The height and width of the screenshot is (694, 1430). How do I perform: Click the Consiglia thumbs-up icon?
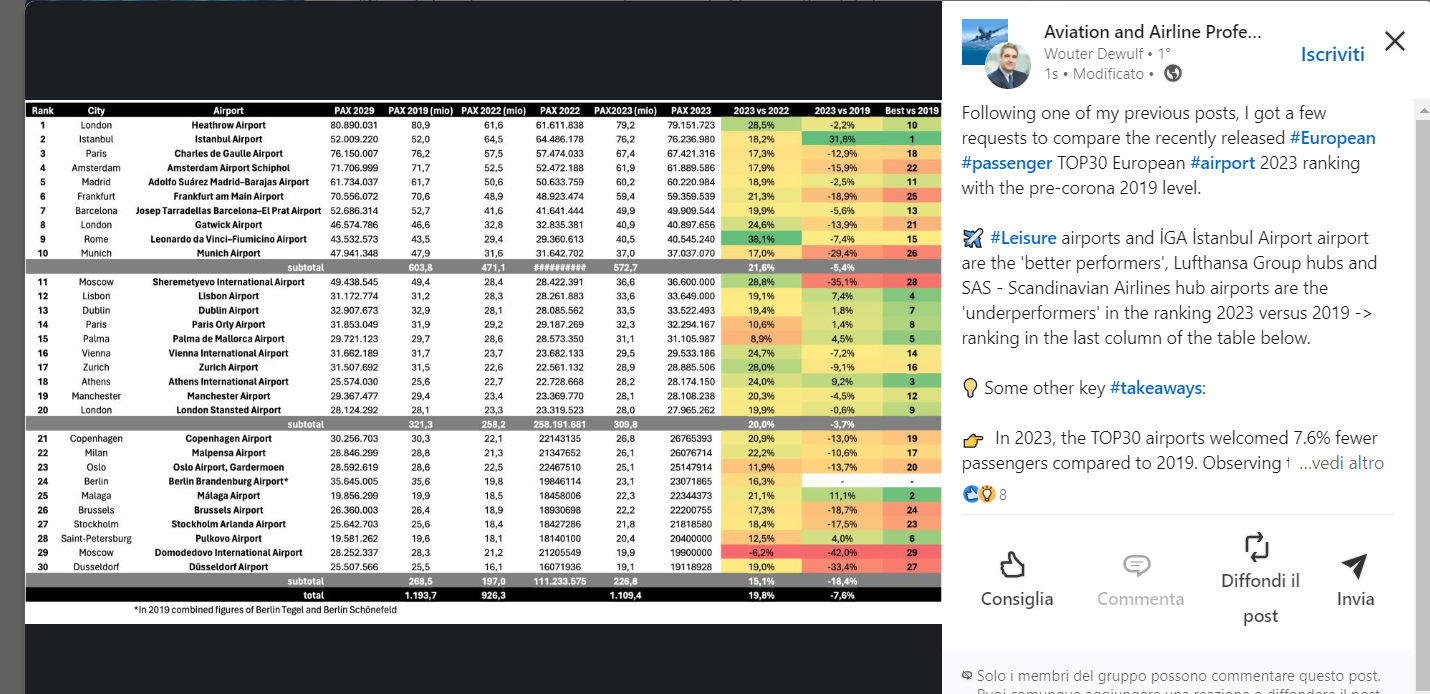[1013, 565]
